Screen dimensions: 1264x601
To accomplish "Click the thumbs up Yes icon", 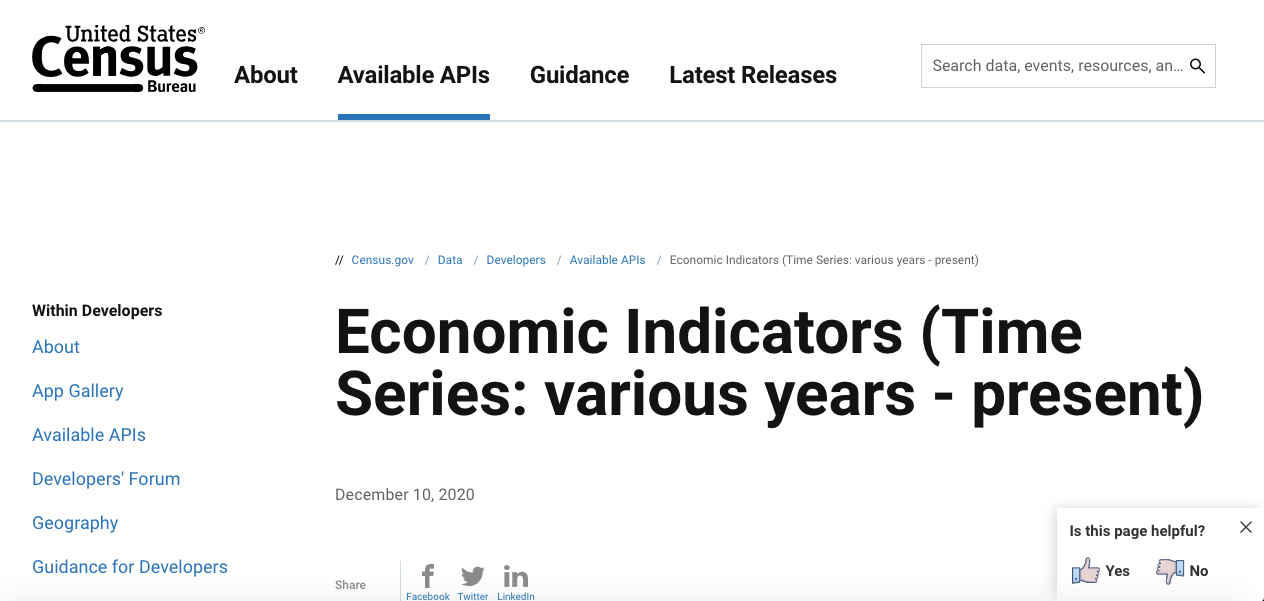I will pos(1086,571).
